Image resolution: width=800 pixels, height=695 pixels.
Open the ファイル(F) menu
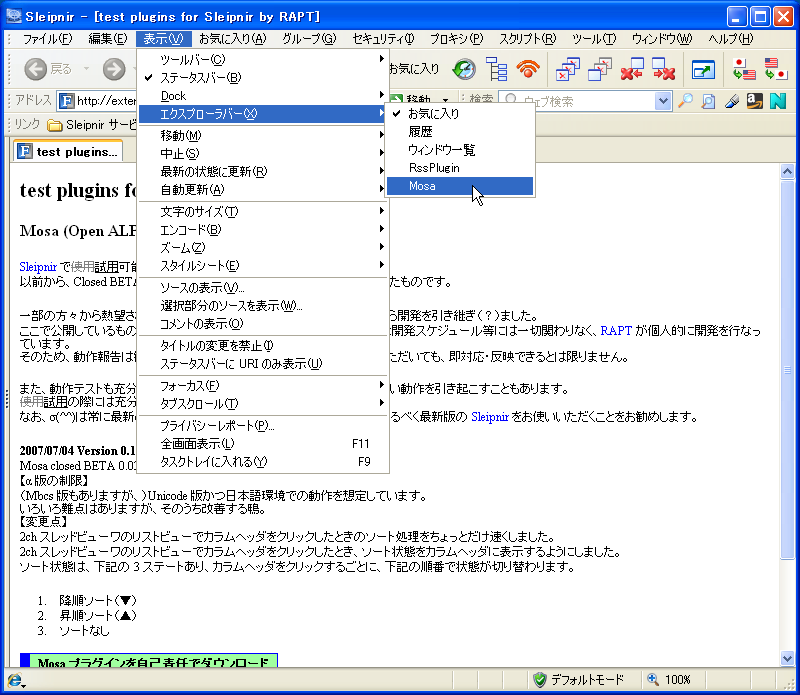[47, 39]
